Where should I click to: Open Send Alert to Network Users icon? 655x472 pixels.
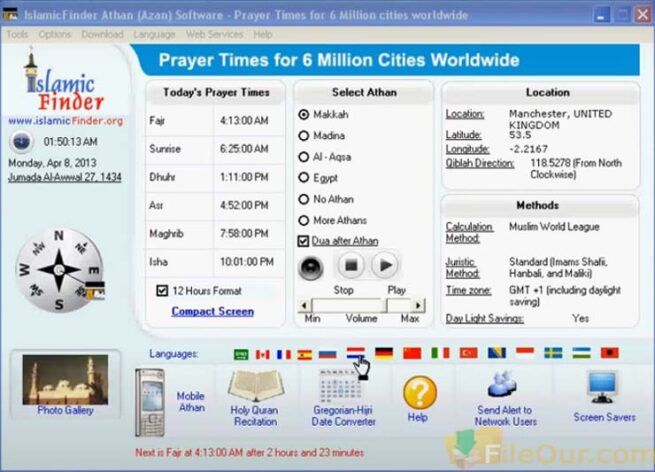point(501,385)
